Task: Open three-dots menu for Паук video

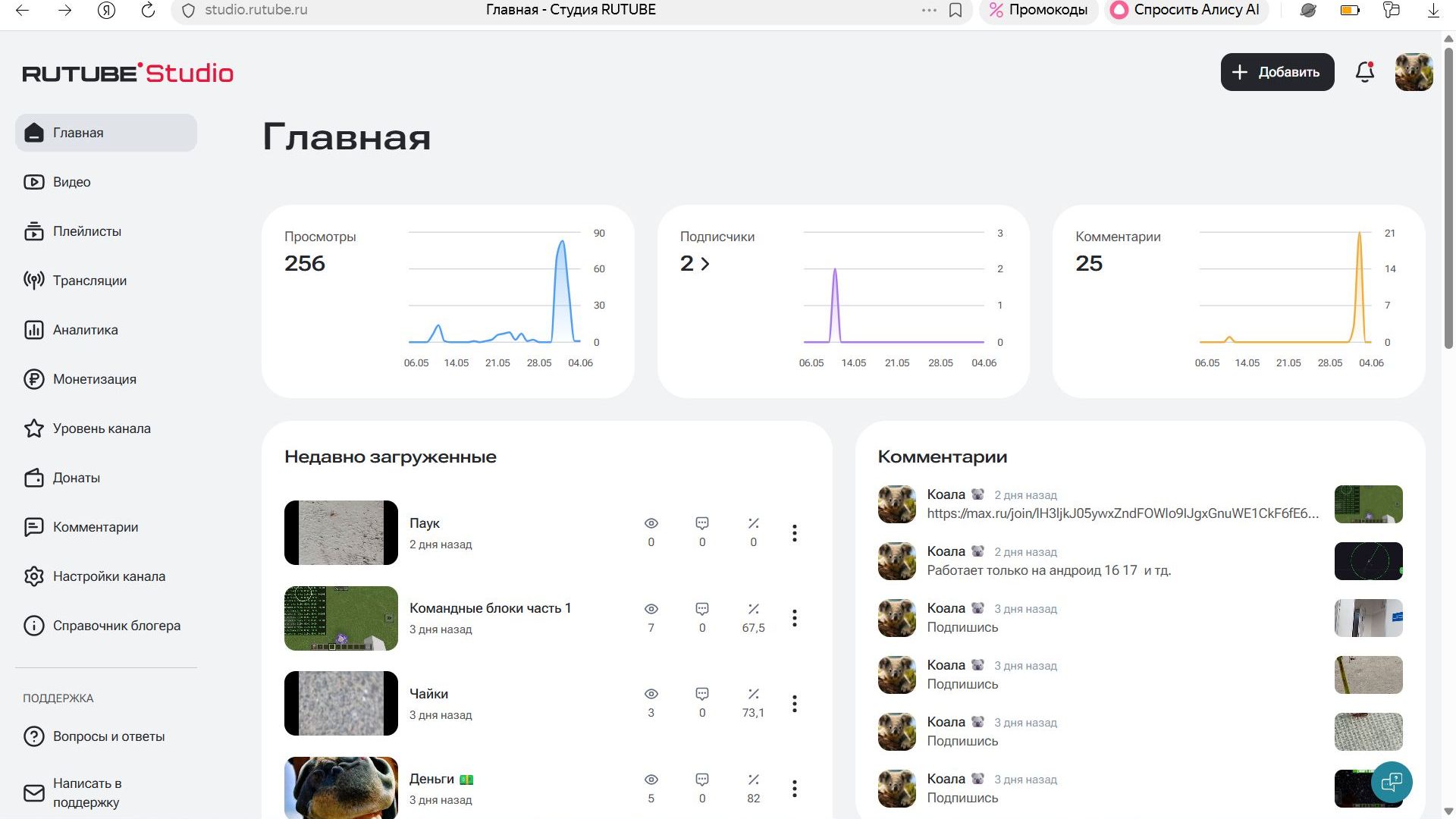Action: [x=795, y=533]
